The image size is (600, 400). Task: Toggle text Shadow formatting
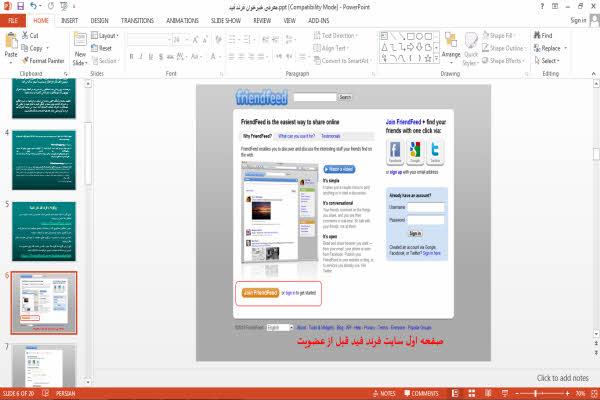161,57
